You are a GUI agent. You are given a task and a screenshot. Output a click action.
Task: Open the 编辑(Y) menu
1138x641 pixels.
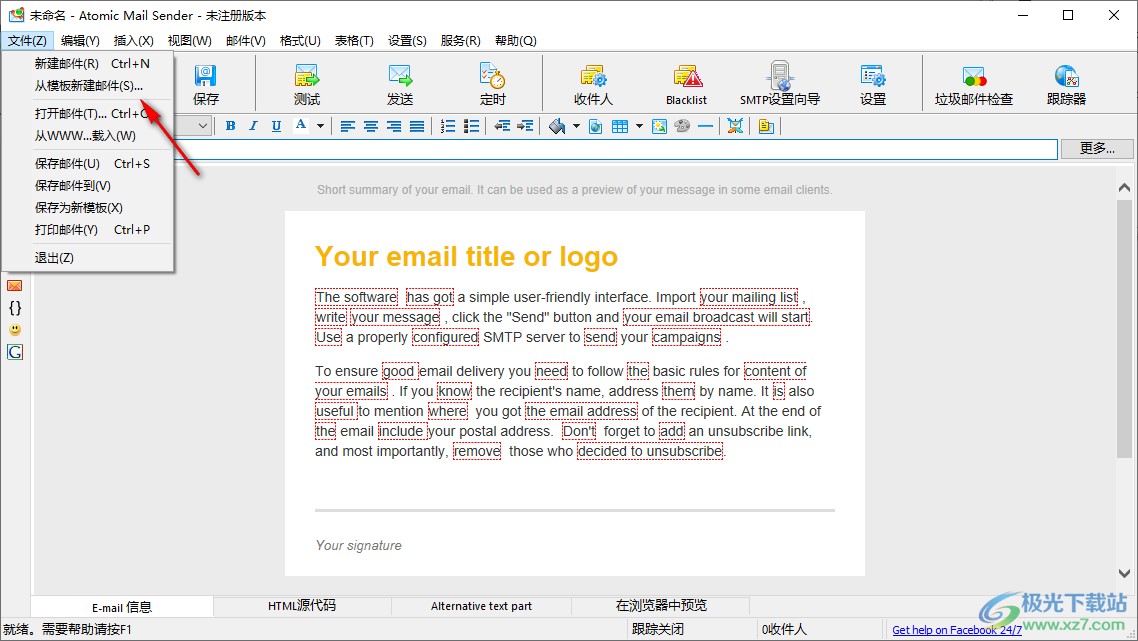click(x=80, y=41)
